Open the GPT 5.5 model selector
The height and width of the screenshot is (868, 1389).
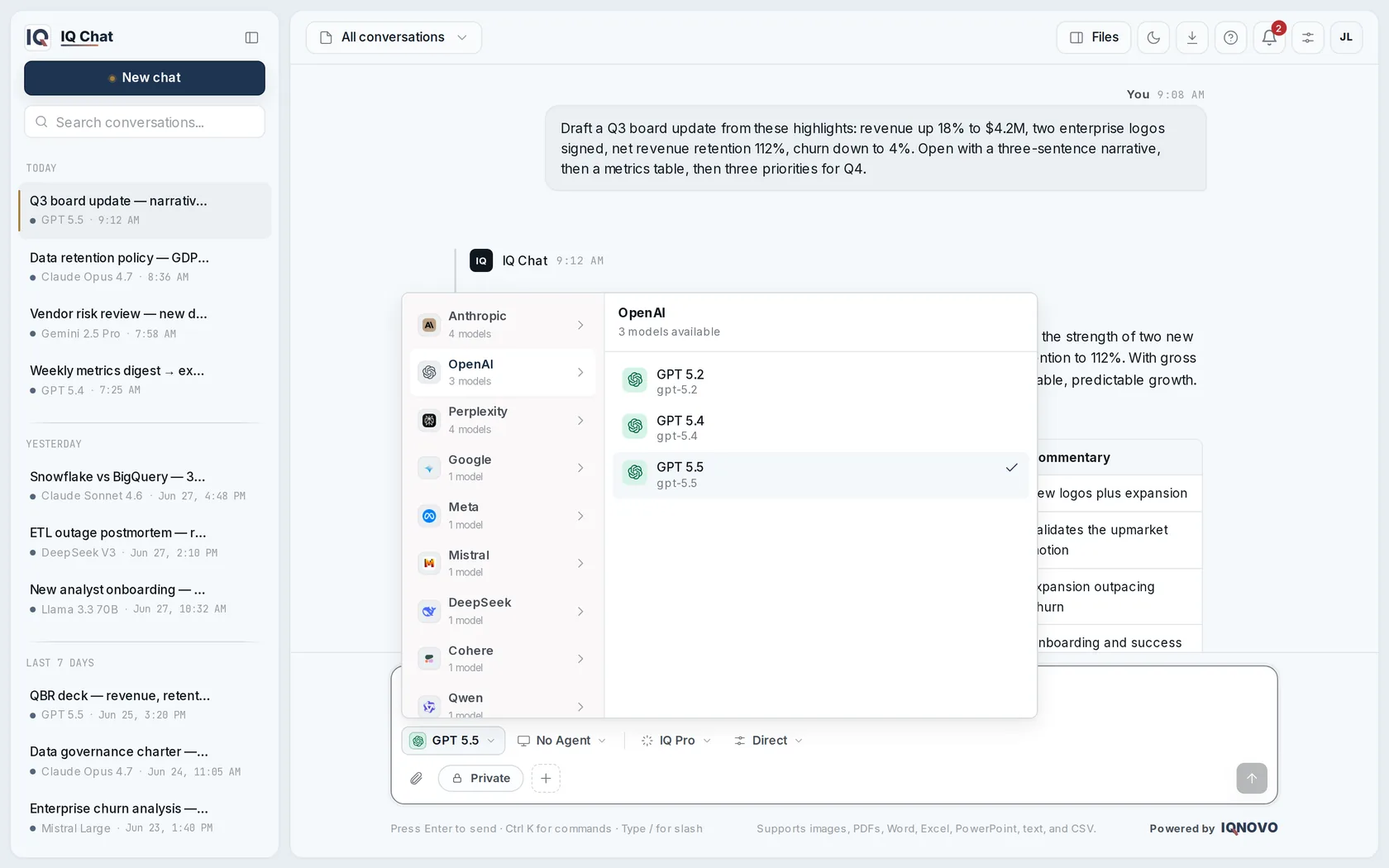[x=453, y=741]
